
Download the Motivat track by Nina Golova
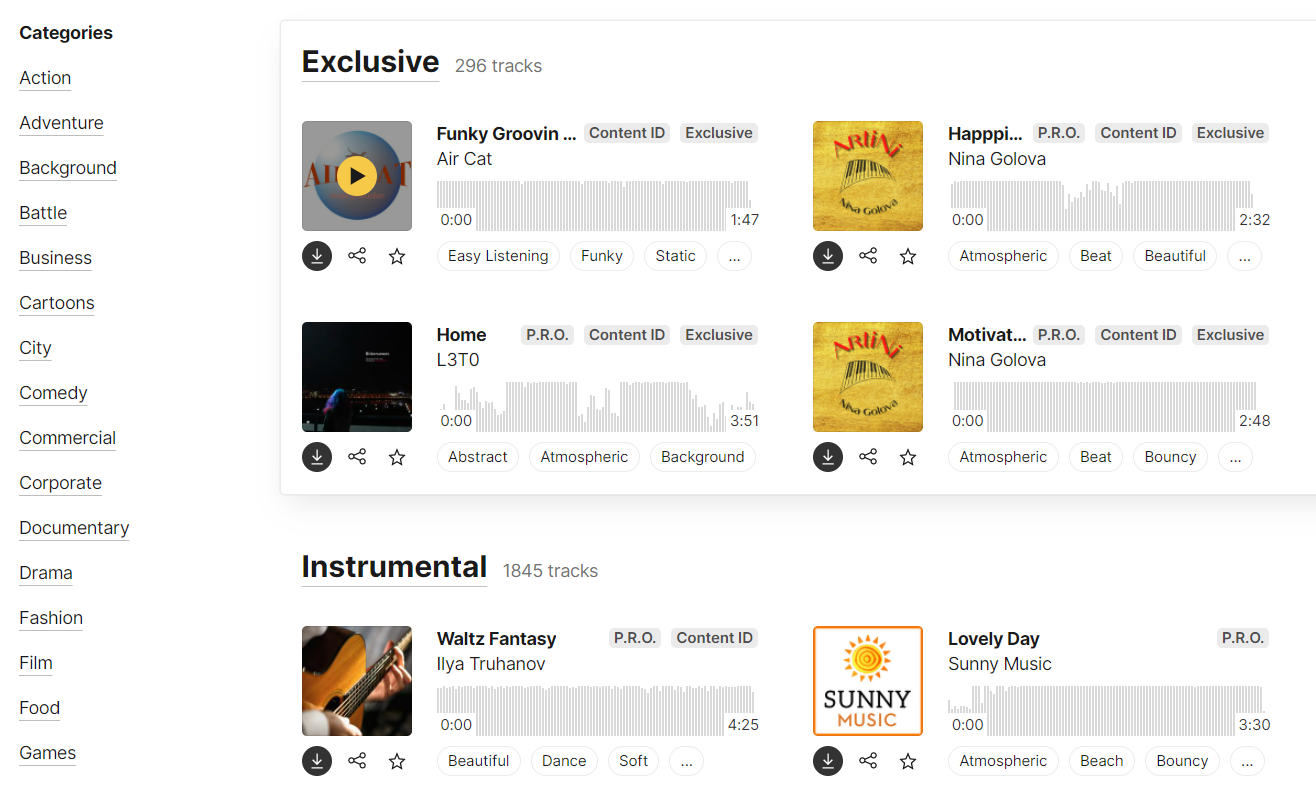[828, 457]
